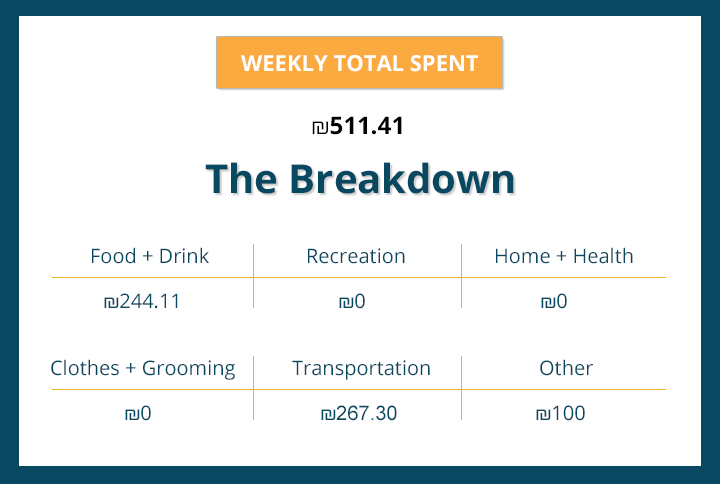Select the Home + Health category label
This screenshot has width=720, height=484.
point(564,256)
